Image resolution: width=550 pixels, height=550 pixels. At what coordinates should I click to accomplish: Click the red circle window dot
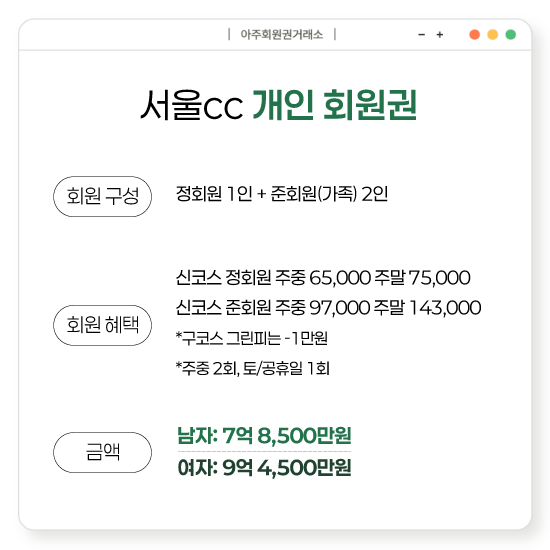coord(475,35)
